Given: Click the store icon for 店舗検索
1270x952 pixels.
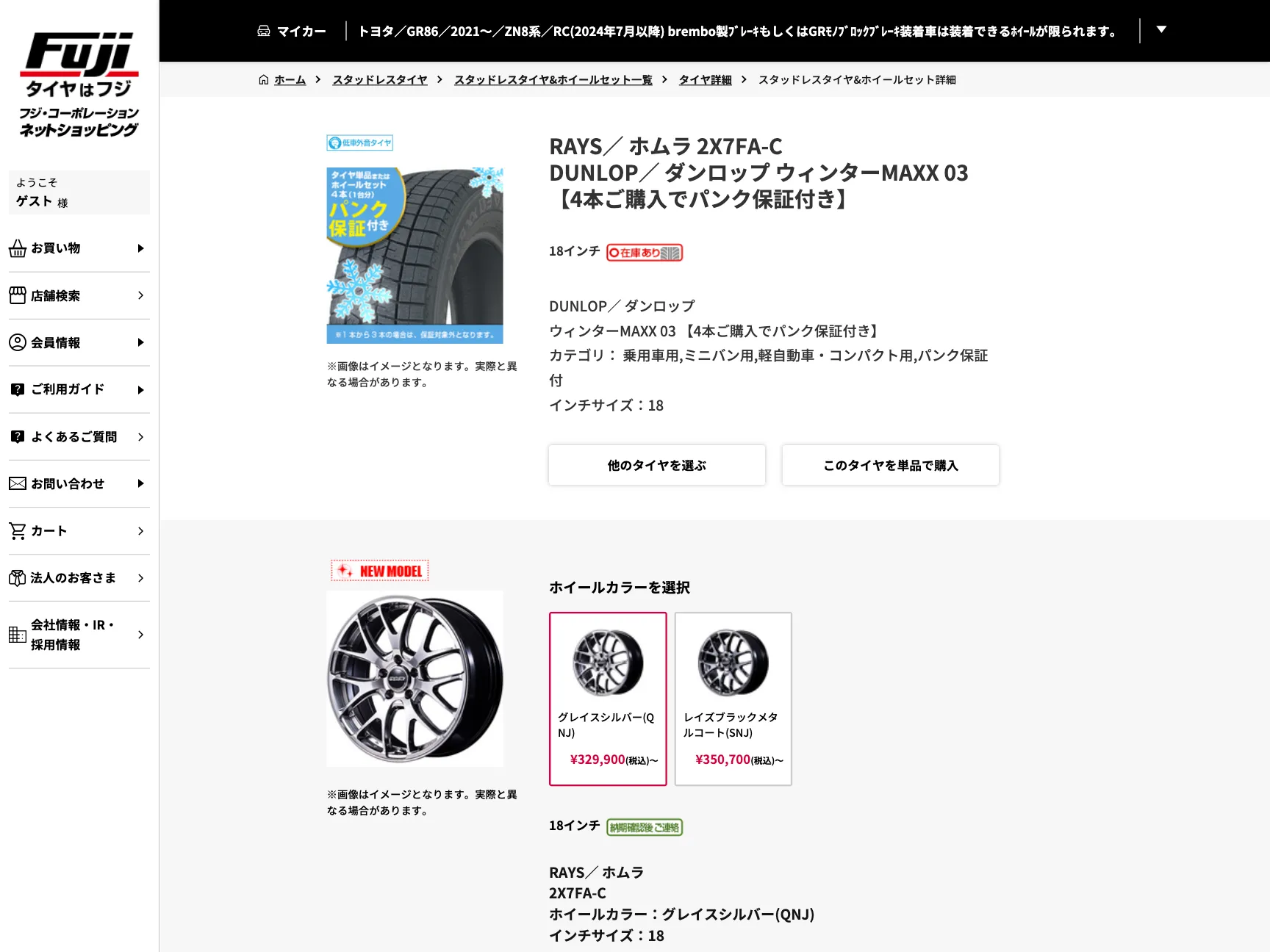Looking at the screenshot, I should (18, 295).
